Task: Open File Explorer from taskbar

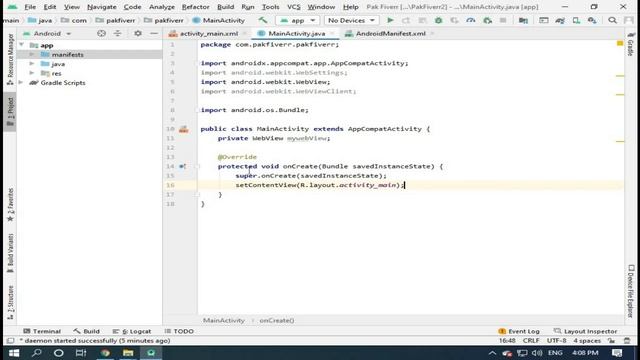Action: pos(128,353)
